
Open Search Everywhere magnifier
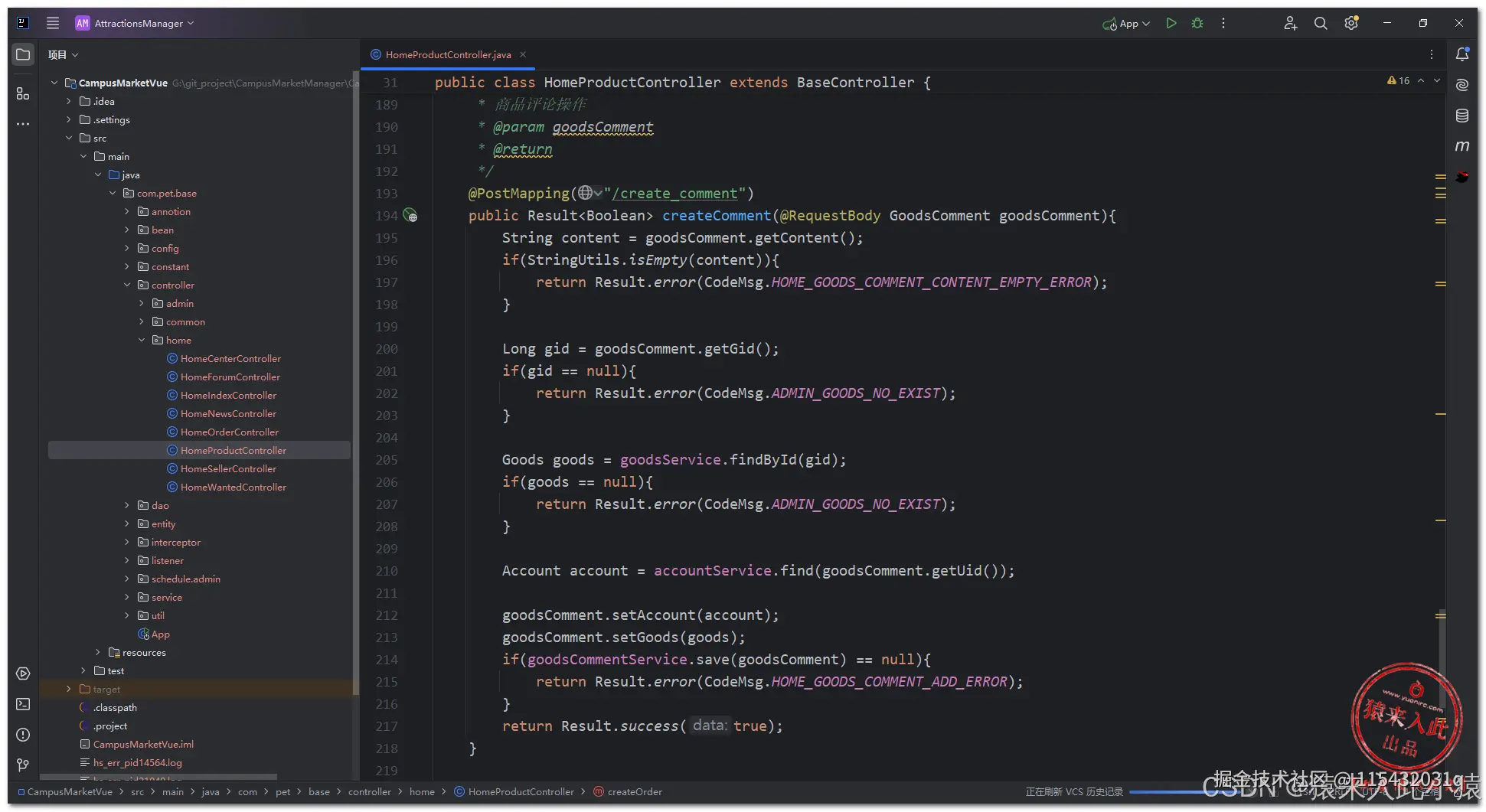1321,23
